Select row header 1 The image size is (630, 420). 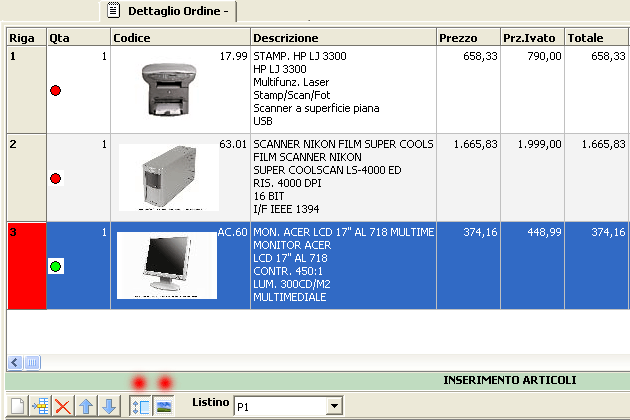27,90
